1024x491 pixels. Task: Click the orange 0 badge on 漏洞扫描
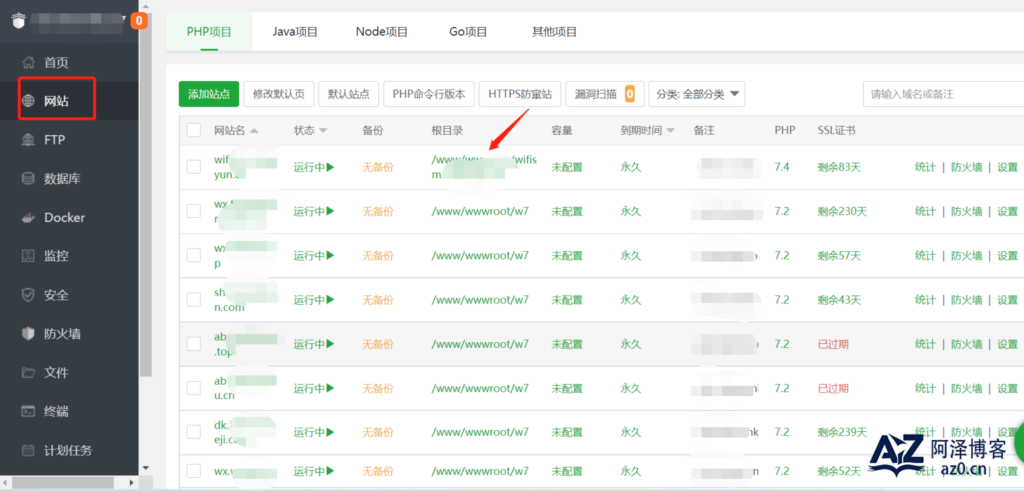[x=630, y=94]
